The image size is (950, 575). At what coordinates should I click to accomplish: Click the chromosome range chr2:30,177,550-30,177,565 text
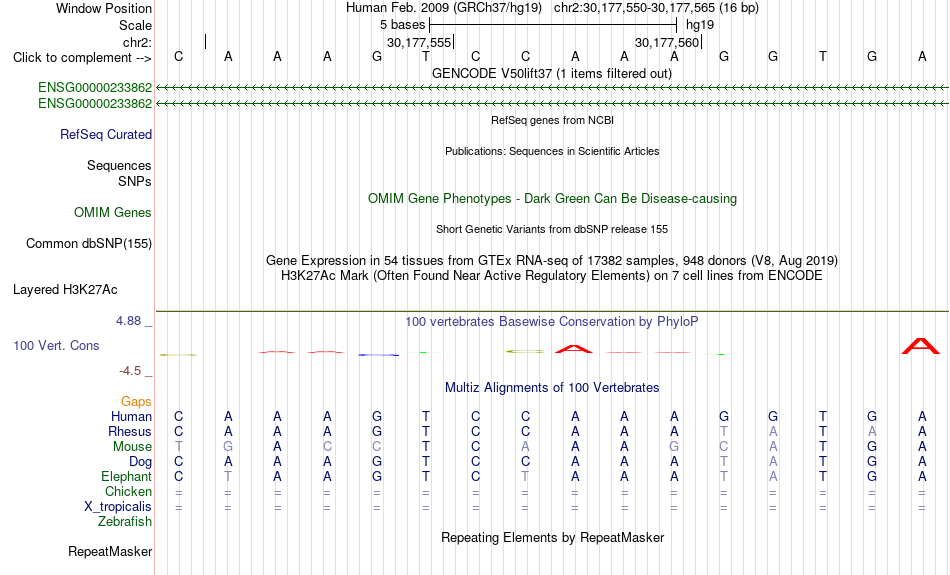656,8
